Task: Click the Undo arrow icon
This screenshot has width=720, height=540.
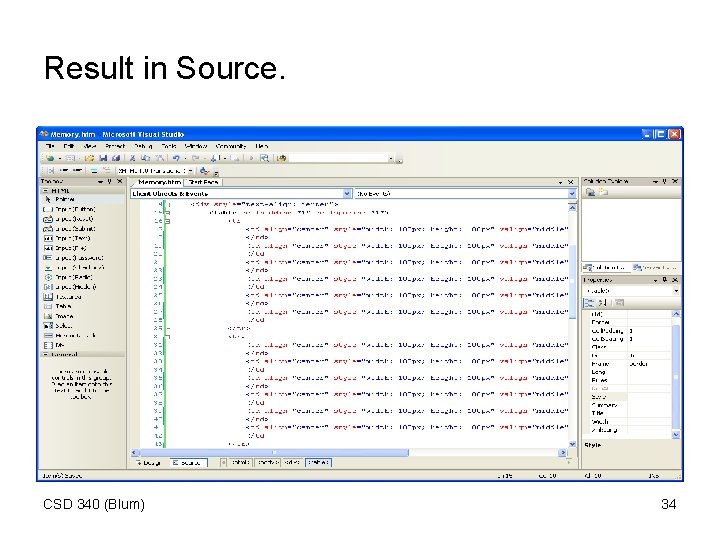Action: click(175, 158)
